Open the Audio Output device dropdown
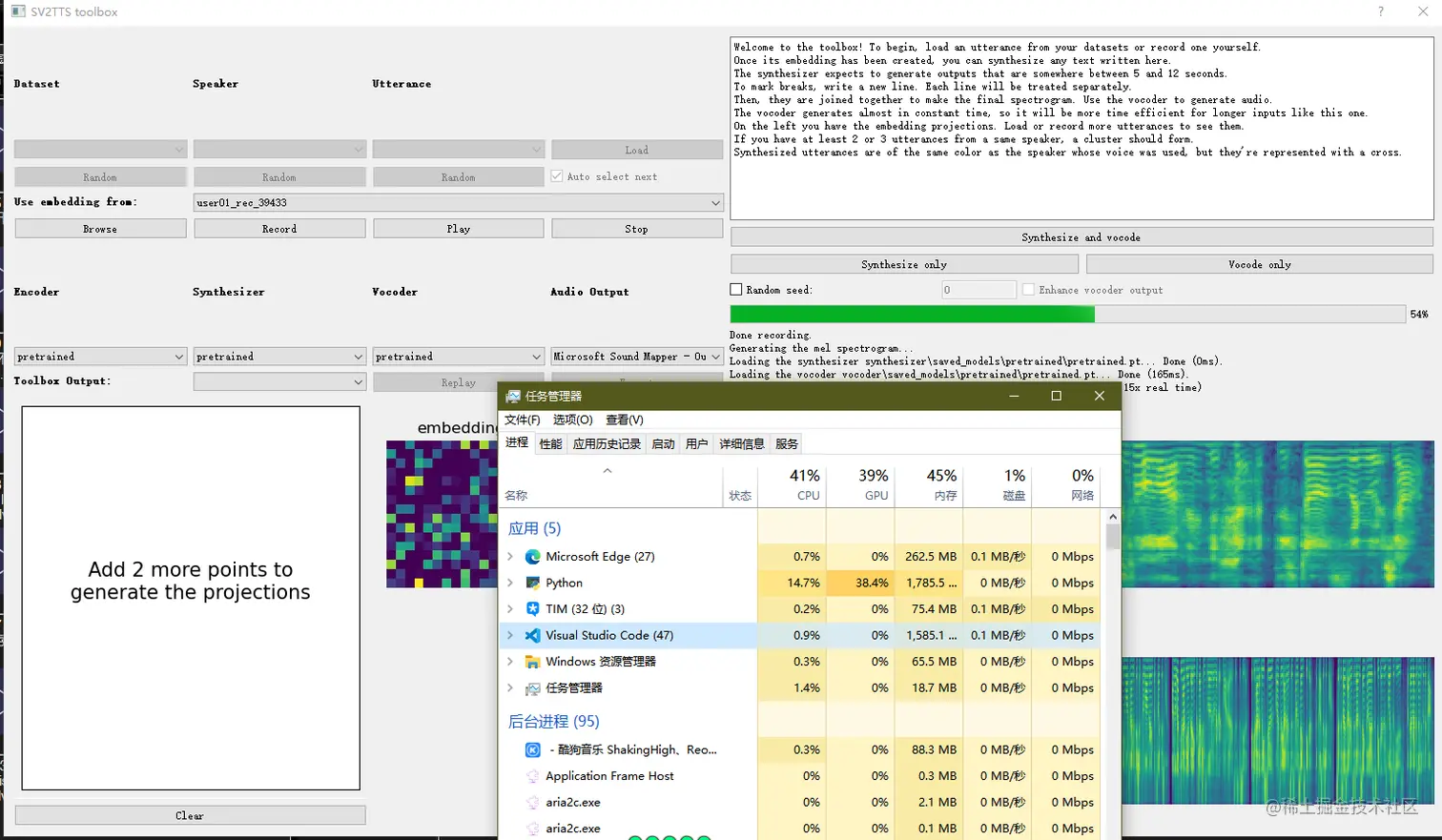The width and height of the screenshot is (1442, 840). pyautogui.click(x=637, y=357)
